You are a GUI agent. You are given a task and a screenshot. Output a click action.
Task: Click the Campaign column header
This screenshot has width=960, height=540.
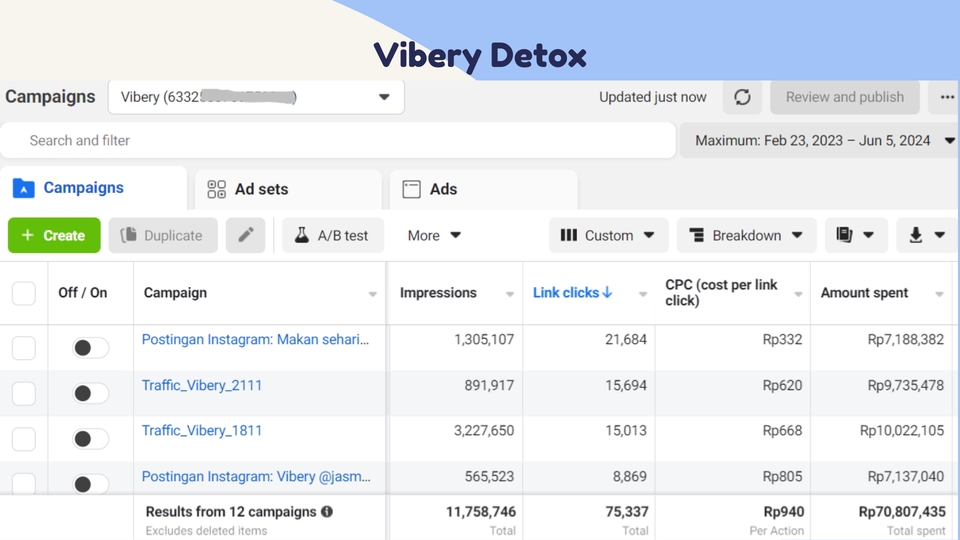(175, 293)
